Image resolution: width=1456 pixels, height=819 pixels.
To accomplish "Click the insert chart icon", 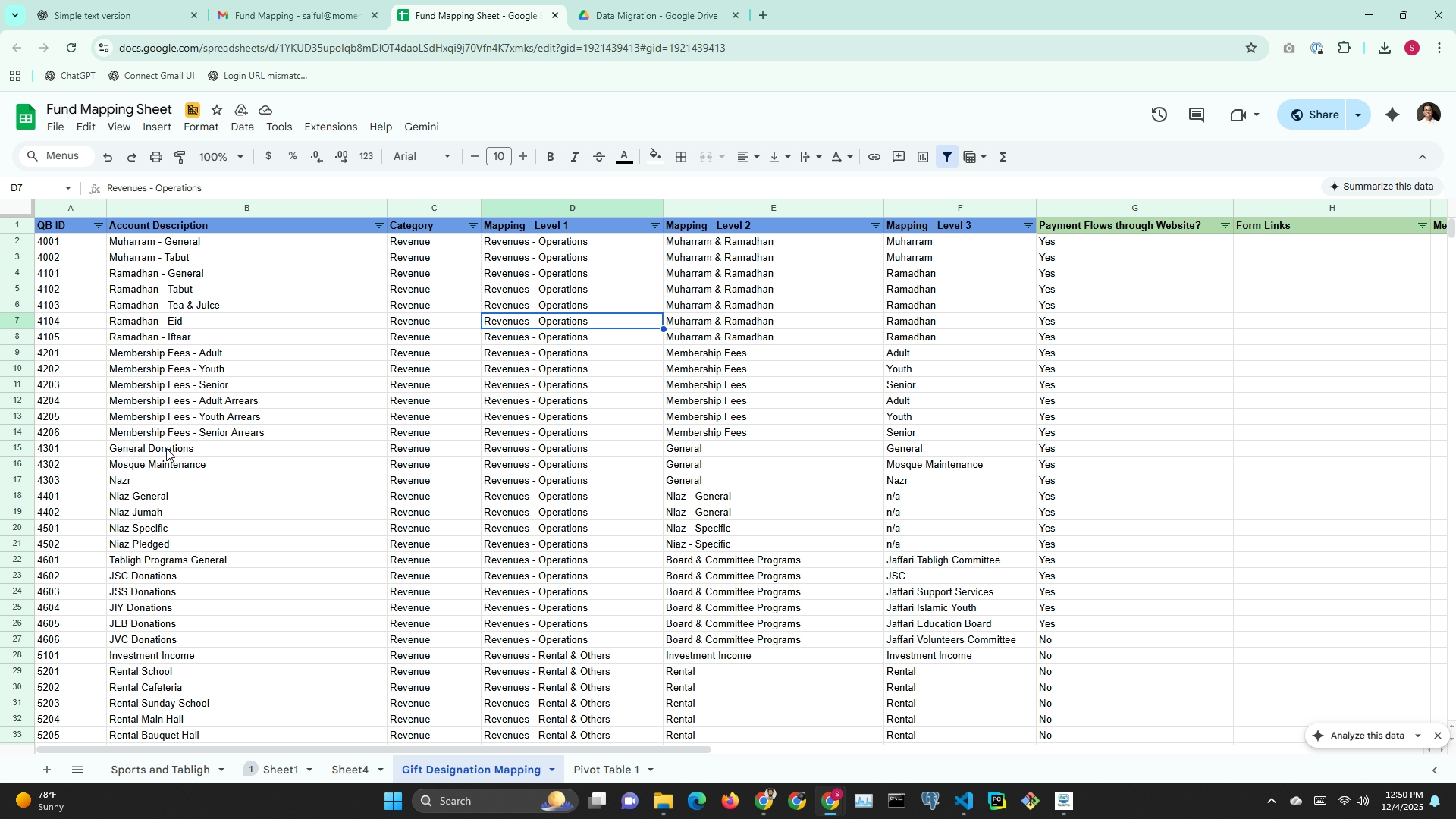I will pos(923,157).
